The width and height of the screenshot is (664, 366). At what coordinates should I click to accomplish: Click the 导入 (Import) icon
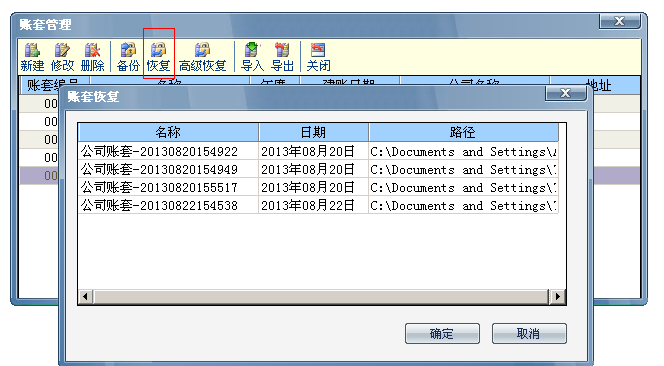pyautogui.click(x=252, y=57)
